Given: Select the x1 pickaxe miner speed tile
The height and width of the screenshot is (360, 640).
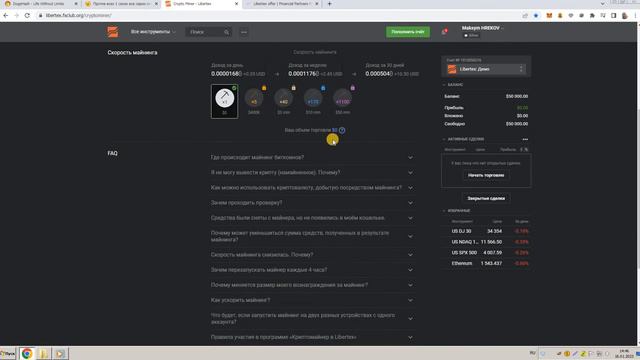Looking at the screenshot, I should (x=224, y=101).
